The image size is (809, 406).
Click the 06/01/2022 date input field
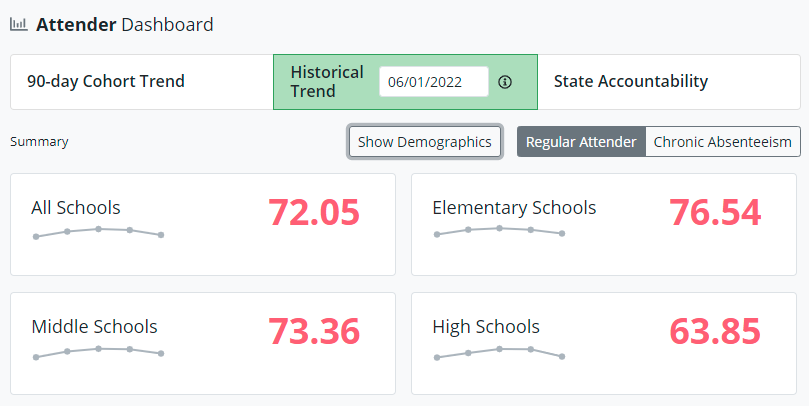click(x=433, y=82)
